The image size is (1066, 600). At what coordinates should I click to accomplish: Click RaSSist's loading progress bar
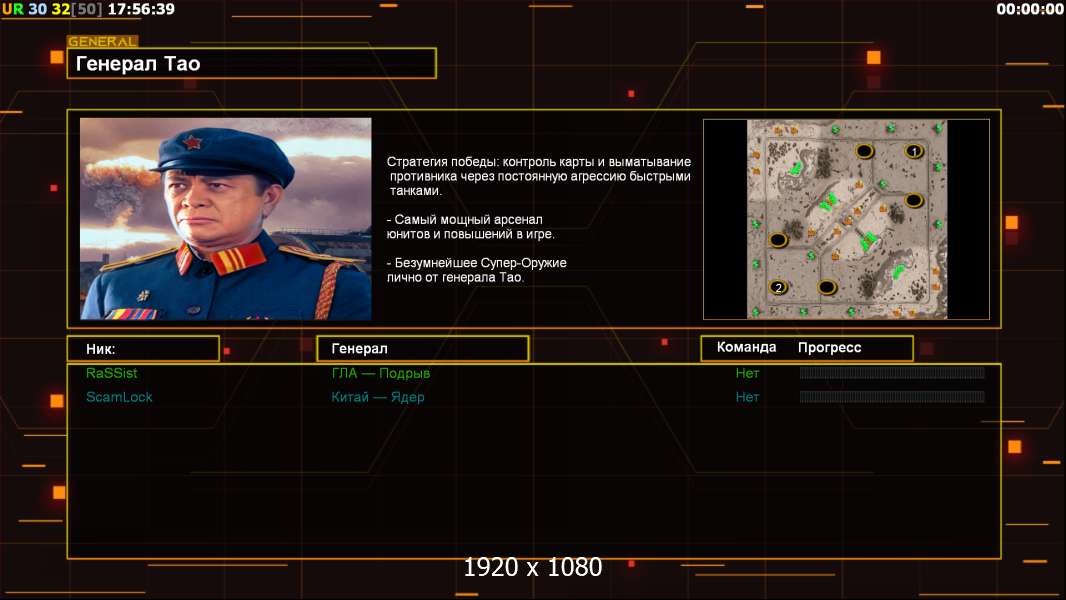point(892,372)
